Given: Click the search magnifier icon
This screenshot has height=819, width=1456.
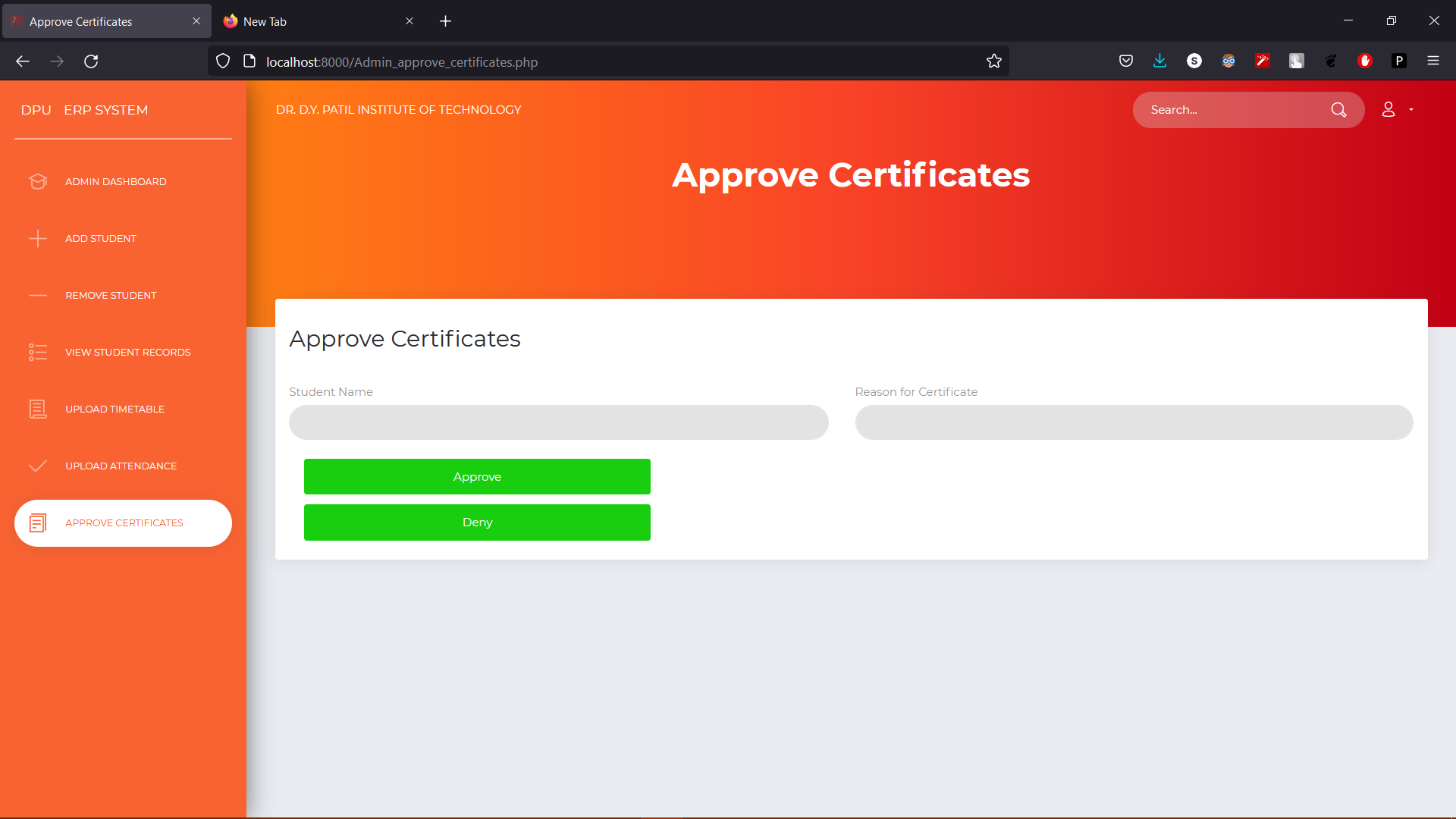Looking at the screenshot, I should (1339, 110).
